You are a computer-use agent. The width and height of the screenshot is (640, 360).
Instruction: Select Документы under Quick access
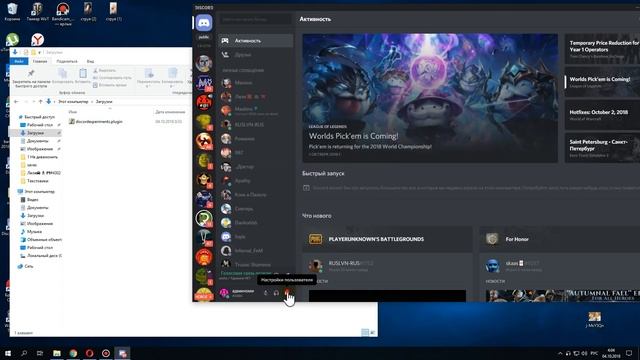click(x=38, y=141)
